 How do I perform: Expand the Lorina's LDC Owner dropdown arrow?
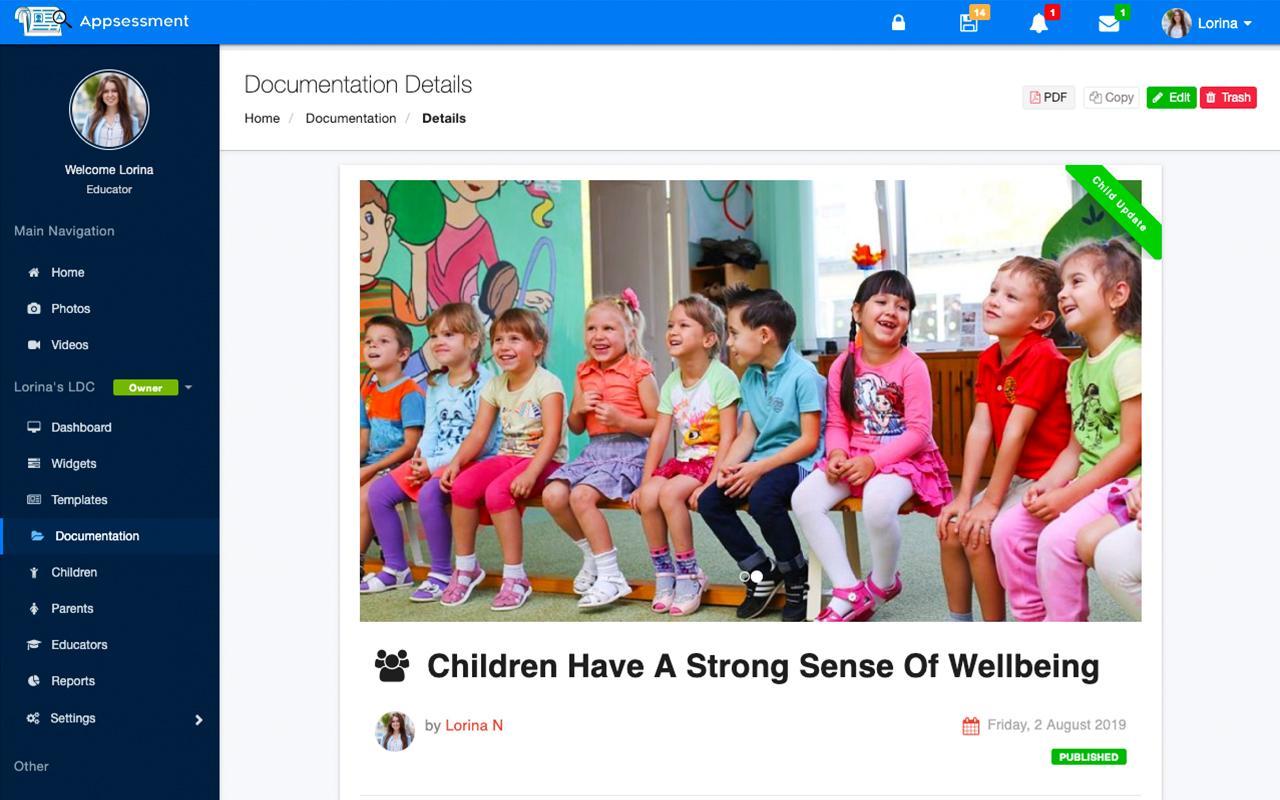coord(188,387)
